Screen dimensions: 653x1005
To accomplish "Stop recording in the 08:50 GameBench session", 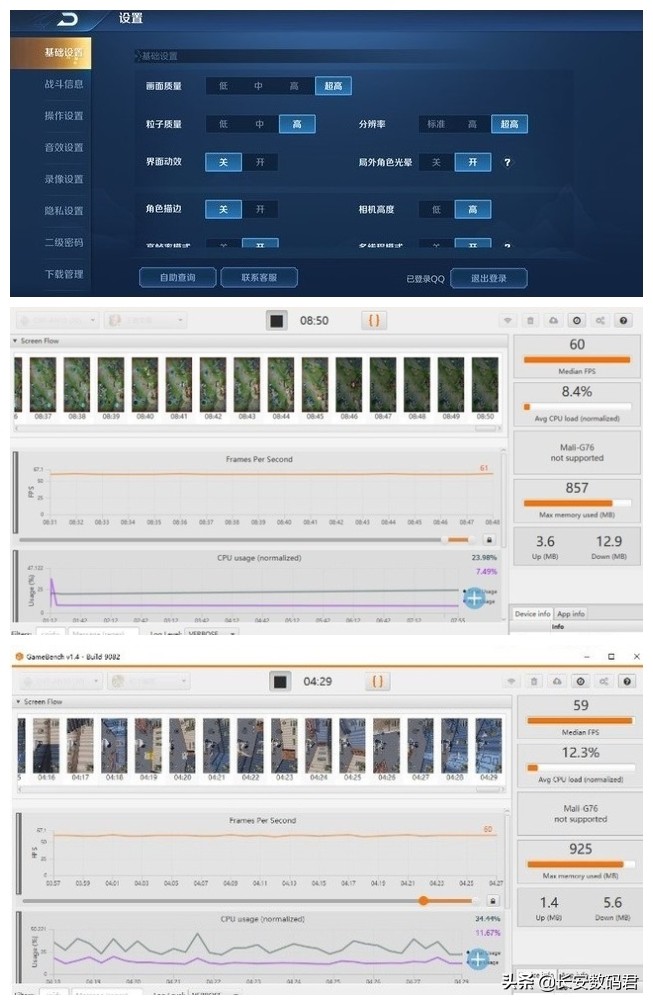I will [277, 320].
